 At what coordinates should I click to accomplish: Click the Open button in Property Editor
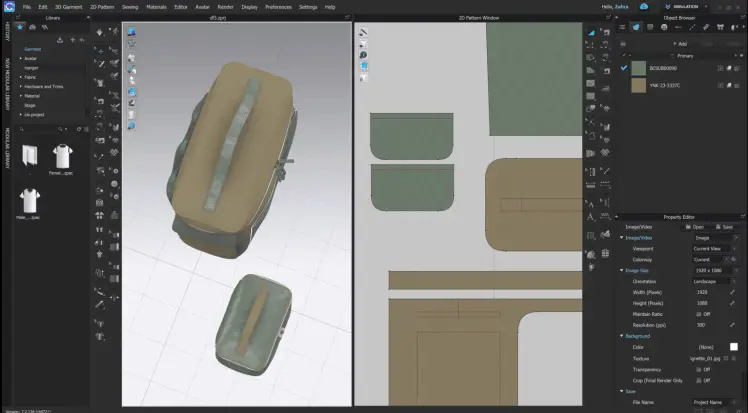pos(695,227)
